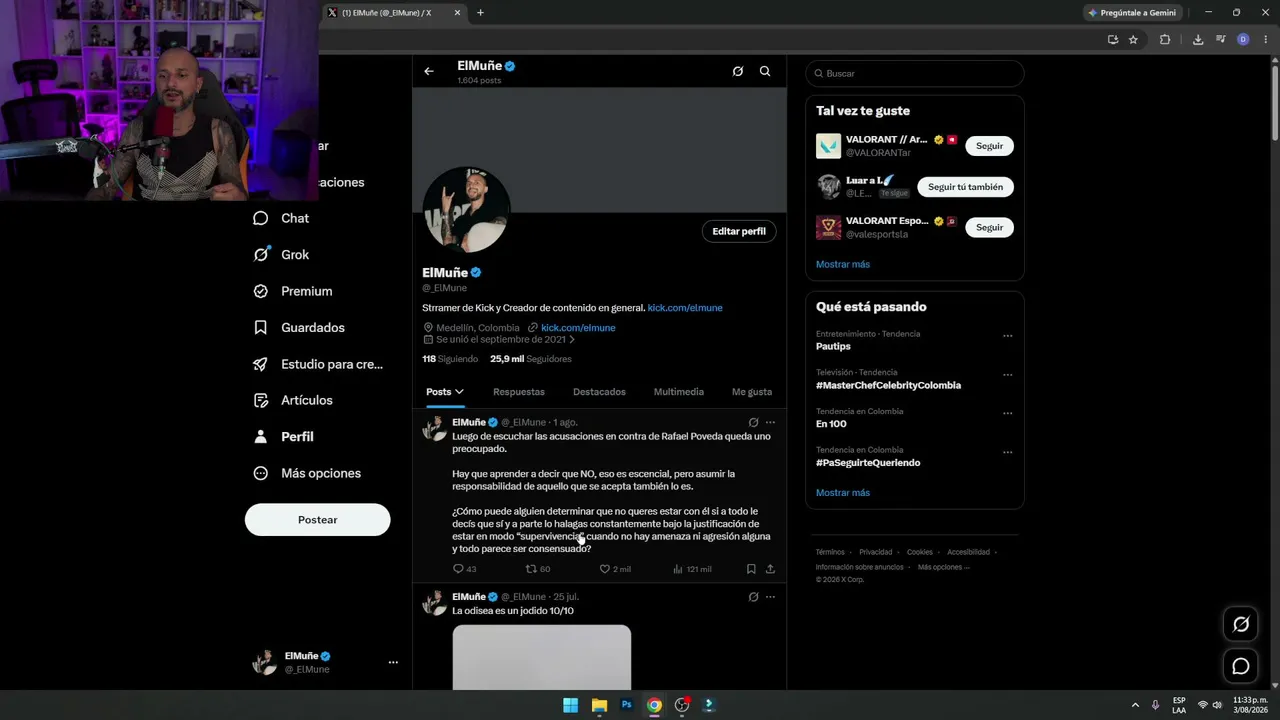The height and width of the screenshot is (720, 1280).
Task: Click Seguir tú también for Luar a L
Action: point(965,187)
